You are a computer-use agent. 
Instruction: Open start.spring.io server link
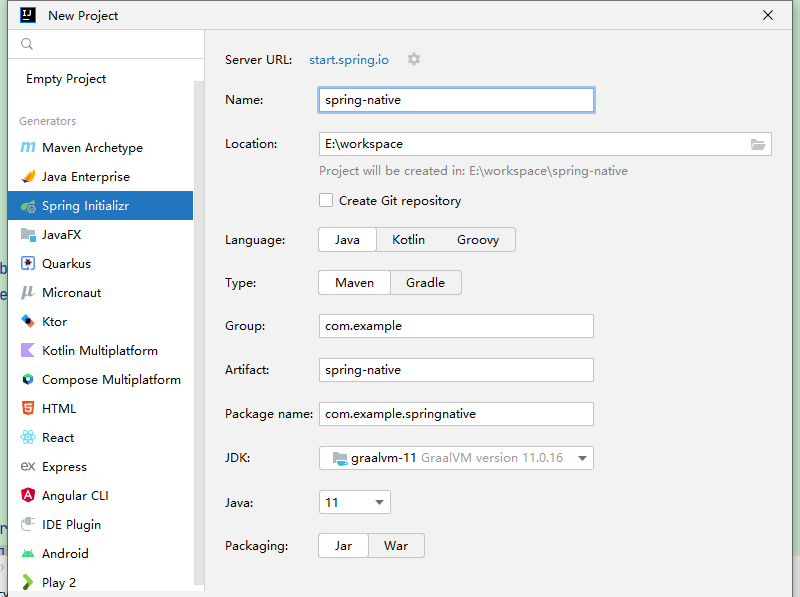pyautogui.click(x=349, y=60)
